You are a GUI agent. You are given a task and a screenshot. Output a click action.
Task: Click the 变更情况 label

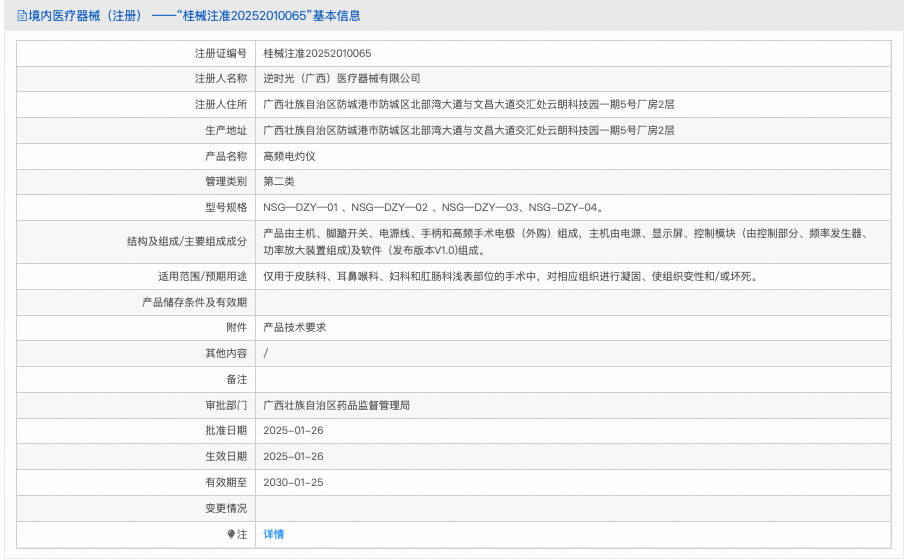coord(226,509)
